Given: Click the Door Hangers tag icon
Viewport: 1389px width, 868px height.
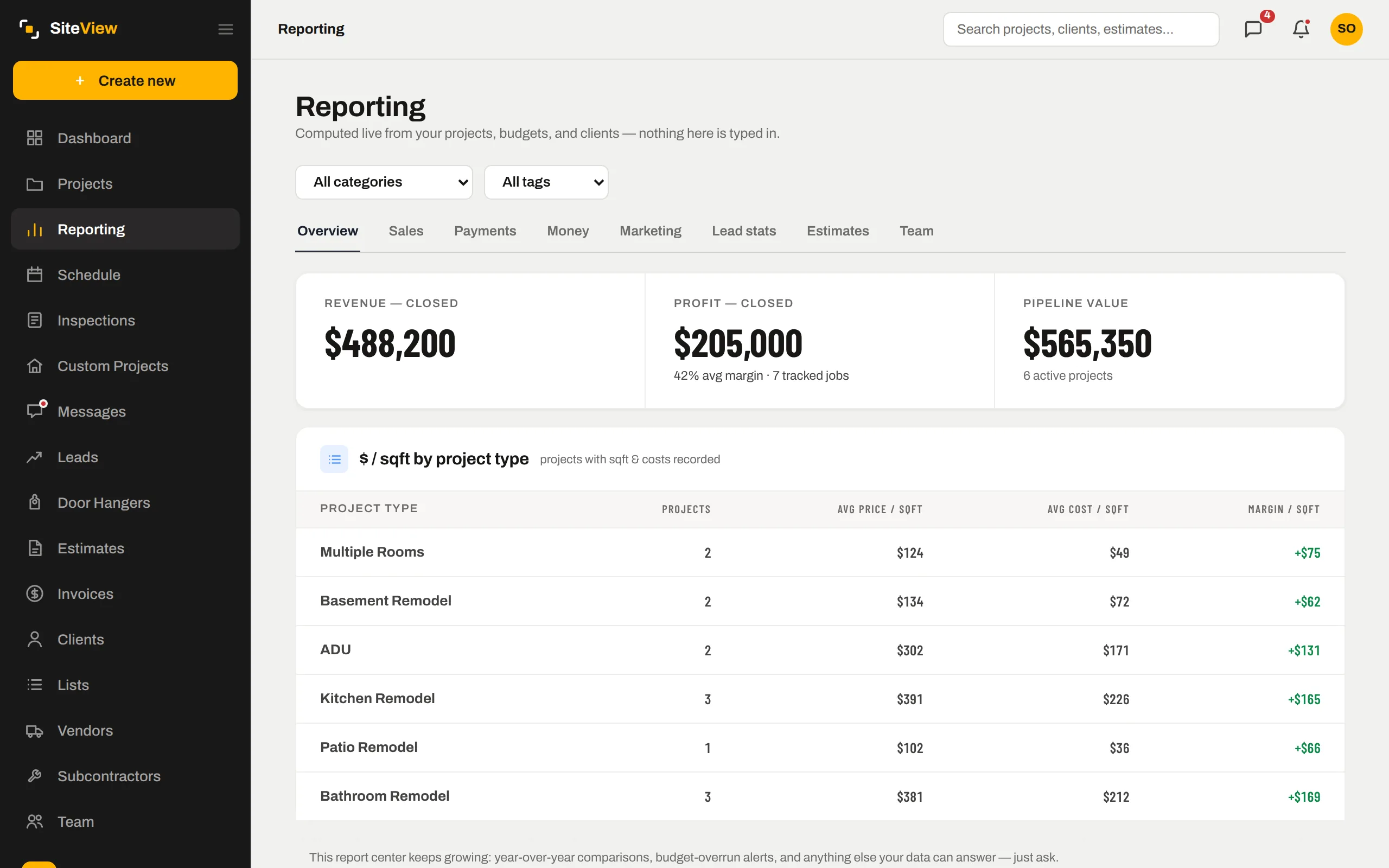Looking at the screenshot, I should point(34,502).
